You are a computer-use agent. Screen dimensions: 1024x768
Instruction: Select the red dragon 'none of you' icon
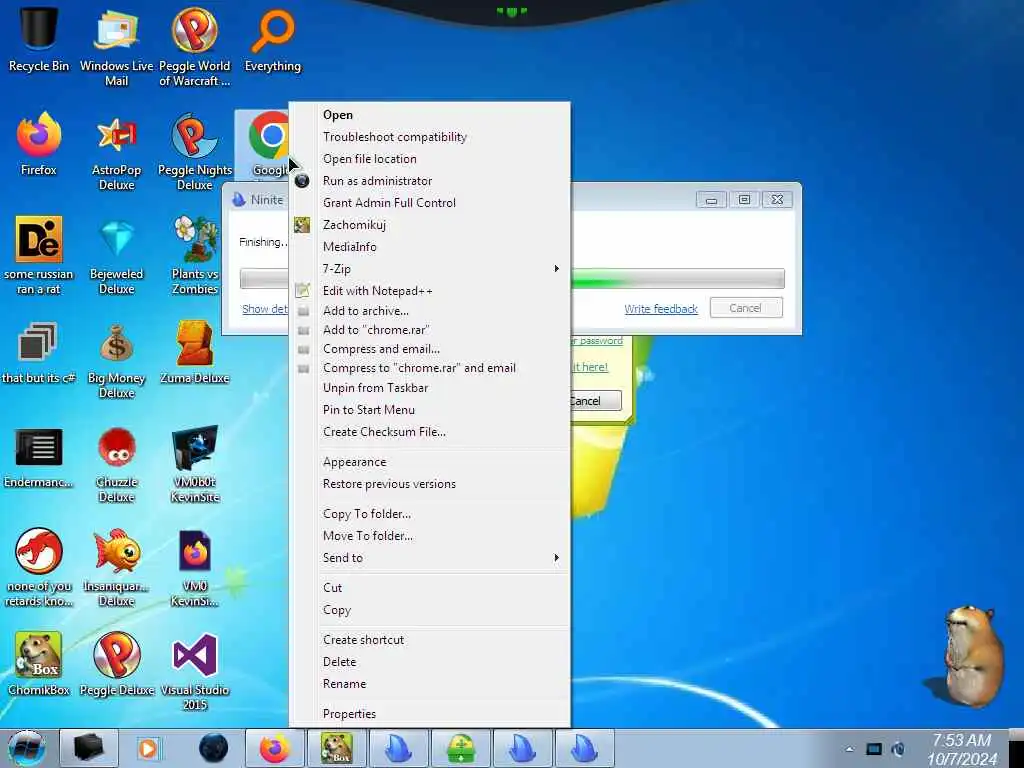click(x=39, y=568)
